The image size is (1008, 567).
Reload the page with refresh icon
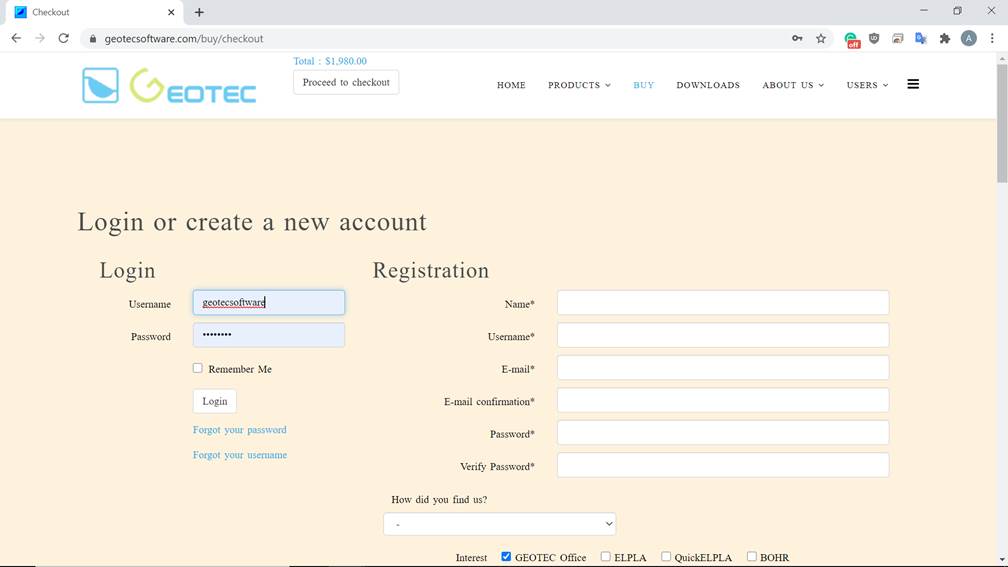(x=64, y=39)
